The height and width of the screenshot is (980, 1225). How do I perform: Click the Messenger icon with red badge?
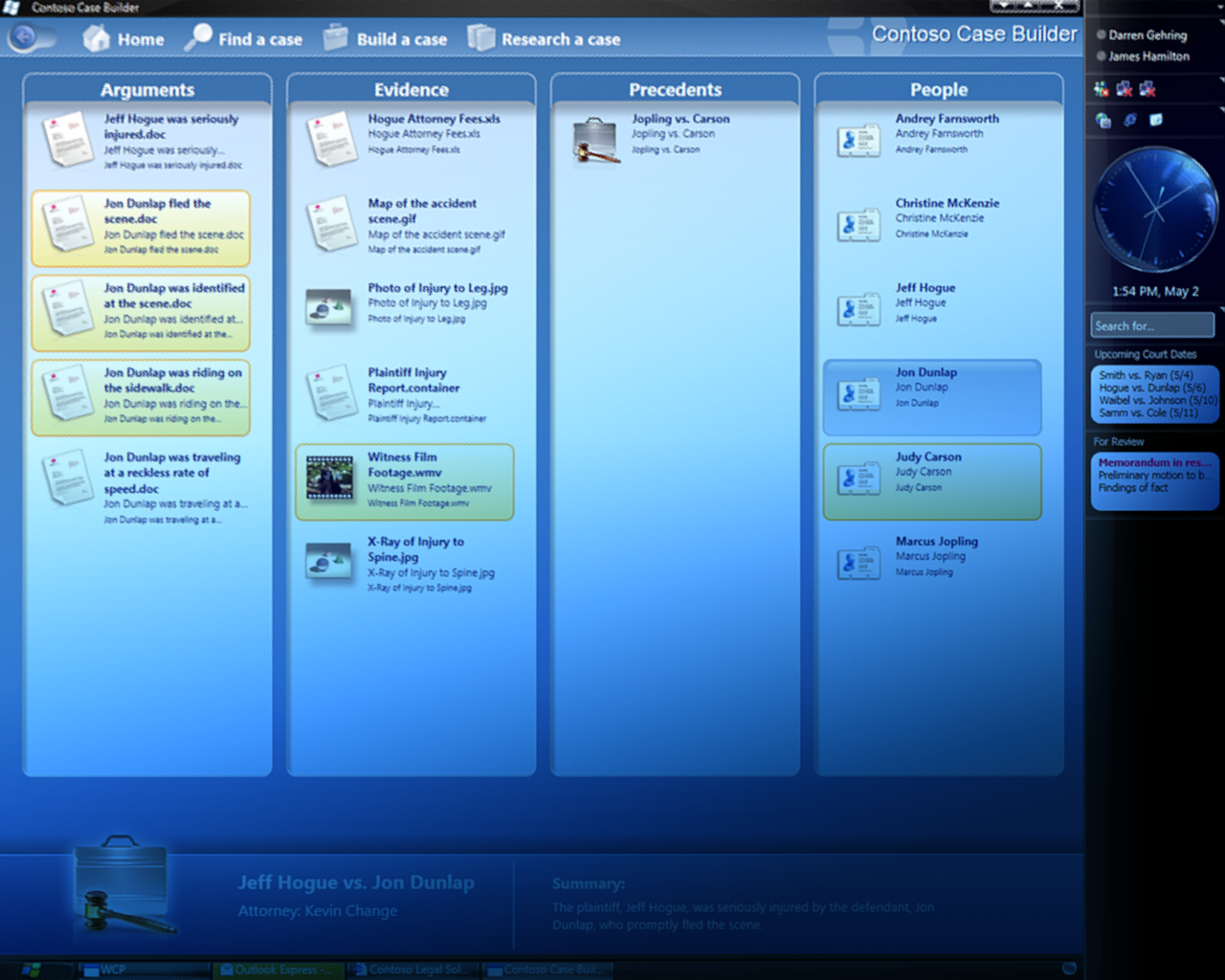[x=1102, y=89]
